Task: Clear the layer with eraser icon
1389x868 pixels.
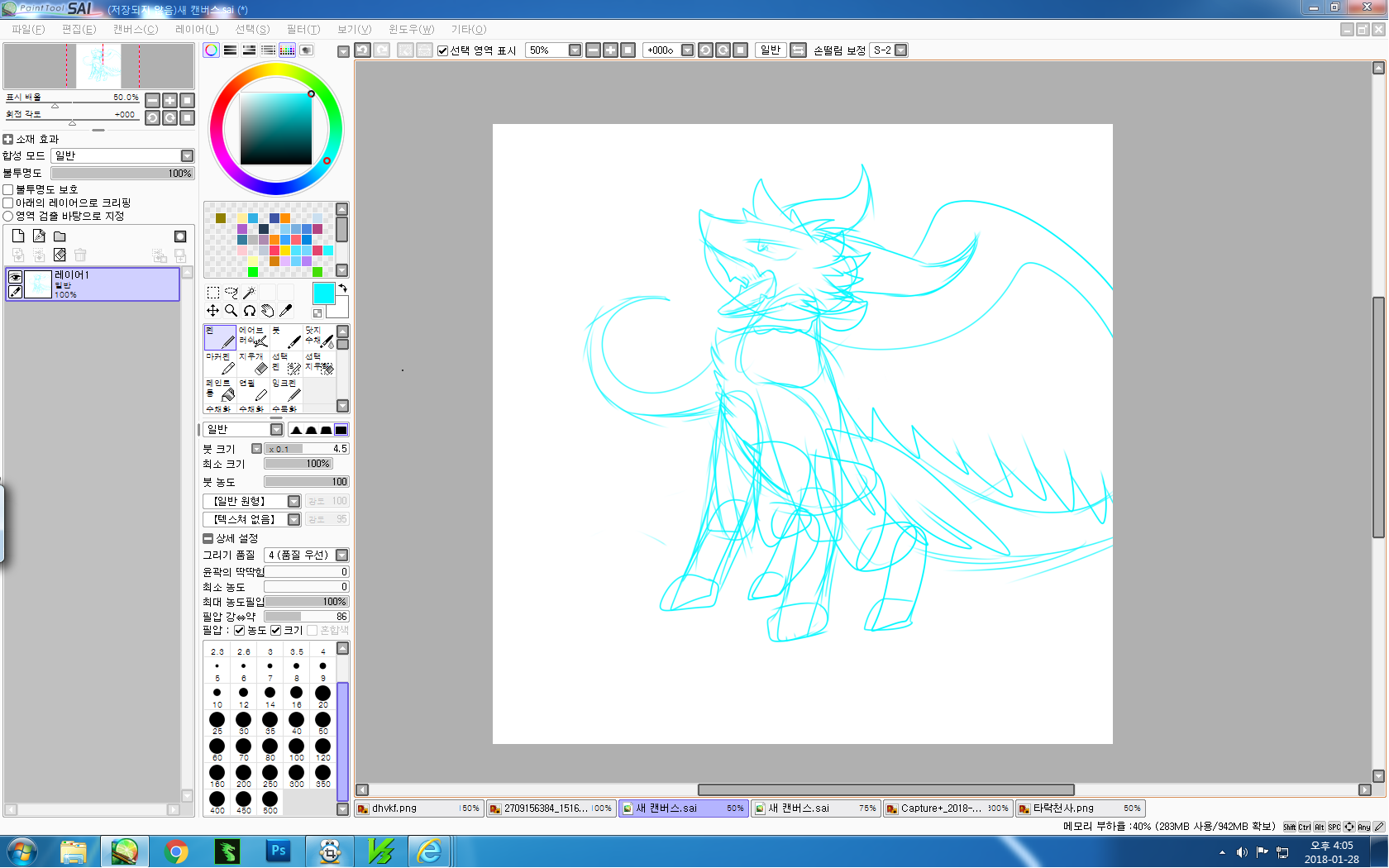Action: (x=60, y=255)
